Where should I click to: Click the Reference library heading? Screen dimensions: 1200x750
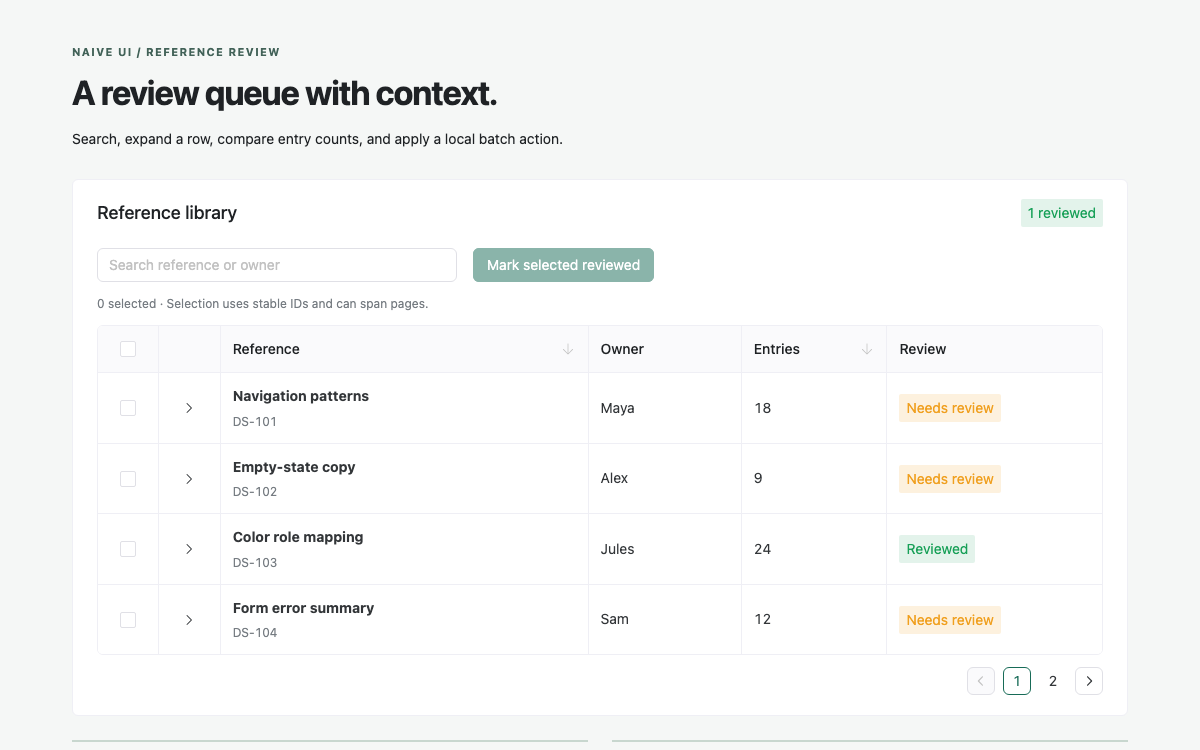pyautogui.click(x=167, y=213)
